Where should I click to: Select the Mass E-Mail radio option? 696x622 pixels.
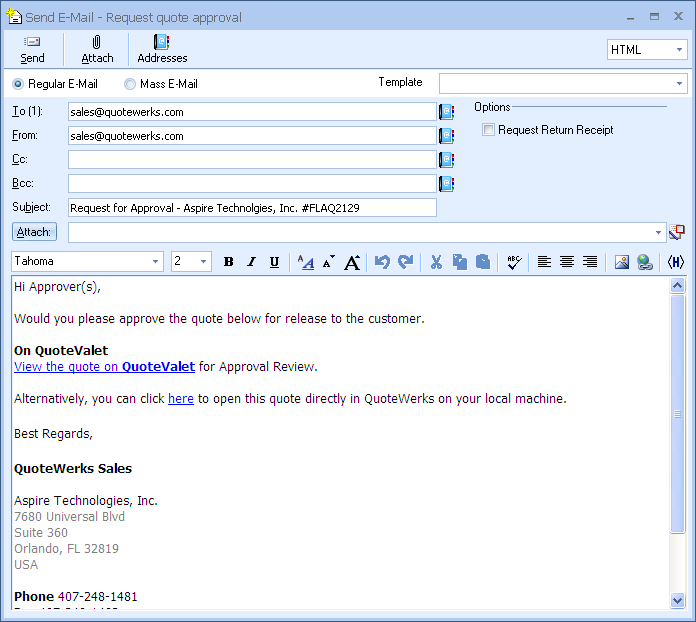pos(130,84)
